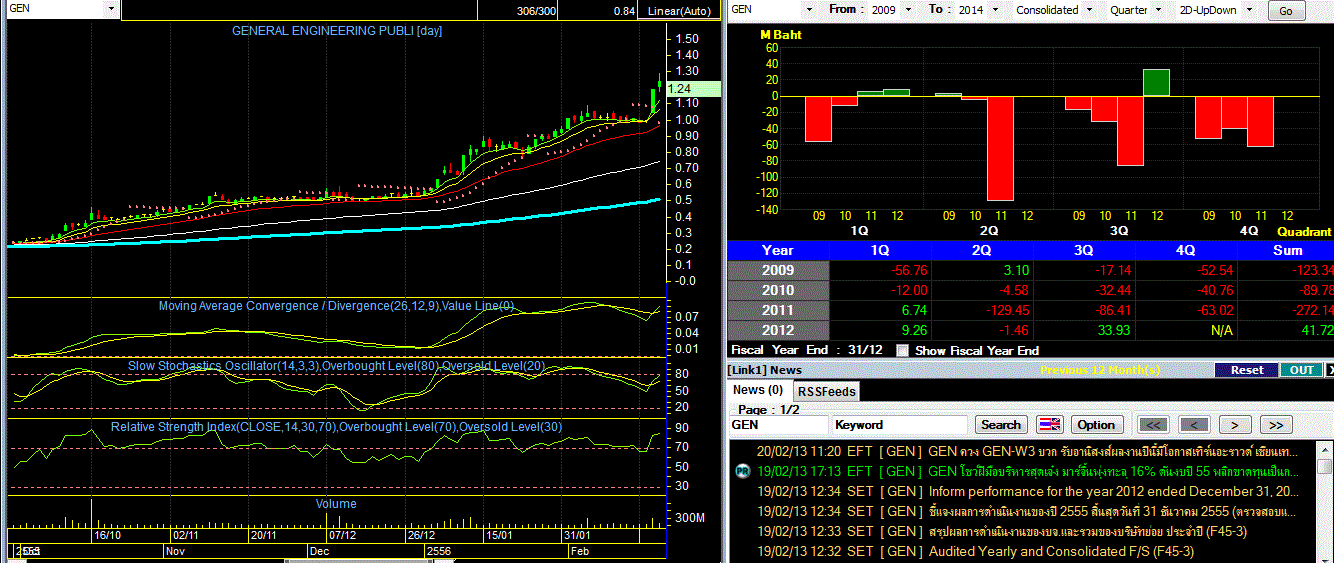Click the Volume panel label
Screen dimensions: 1334x563
click(336, 504)
